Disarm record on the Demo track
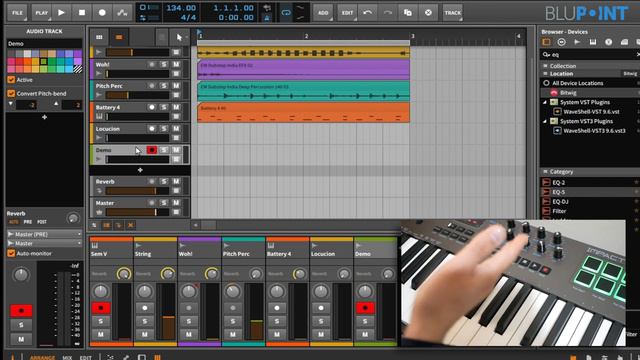The width and height of the screenshot is (640, 360). 151,150
